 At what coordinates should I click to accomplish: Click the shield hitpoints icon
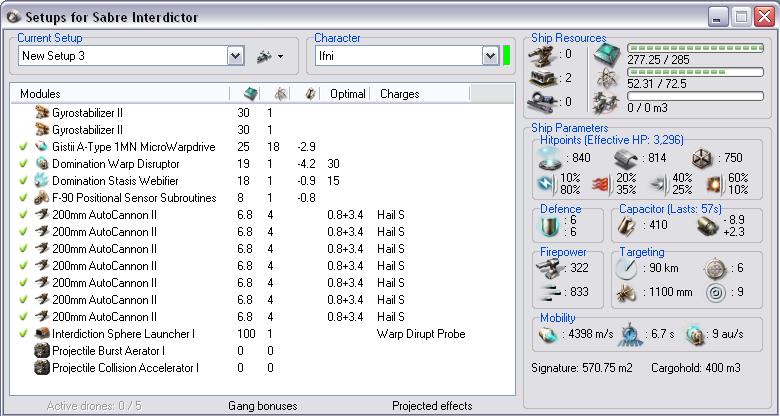click(x=550, y=158)
